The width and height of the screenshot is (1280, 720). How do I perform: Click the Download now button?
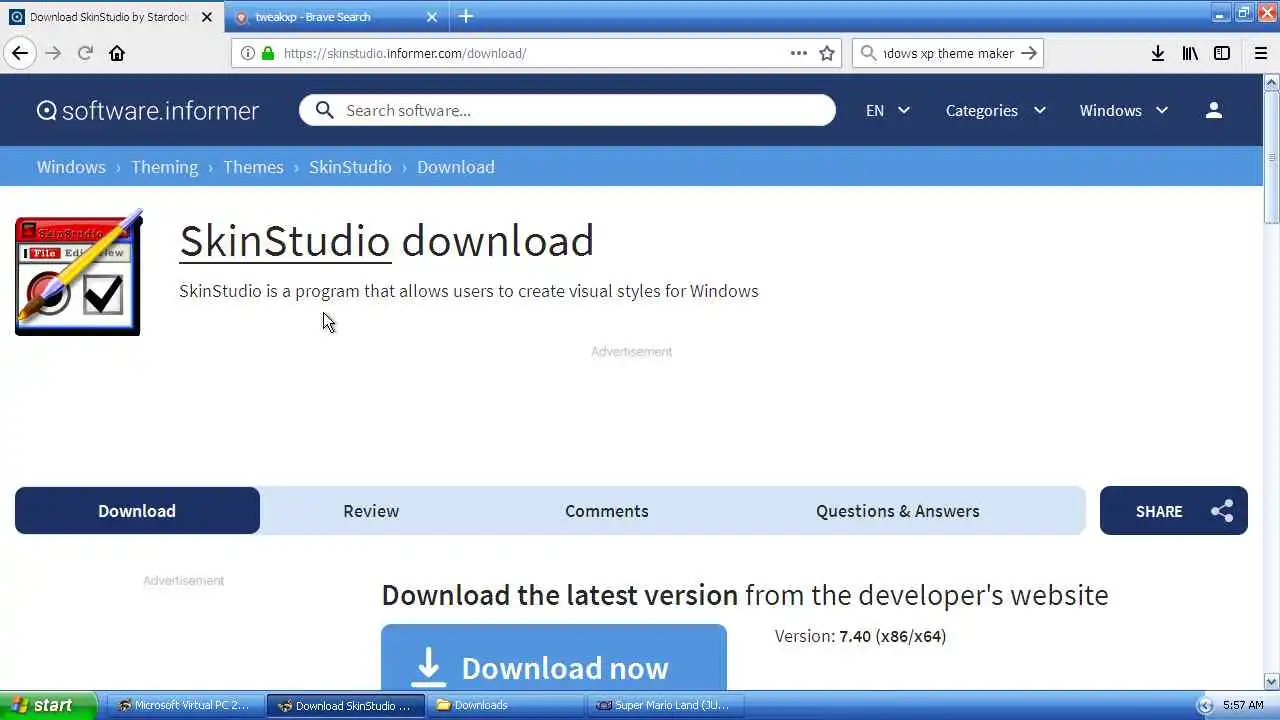coord(554,658)
